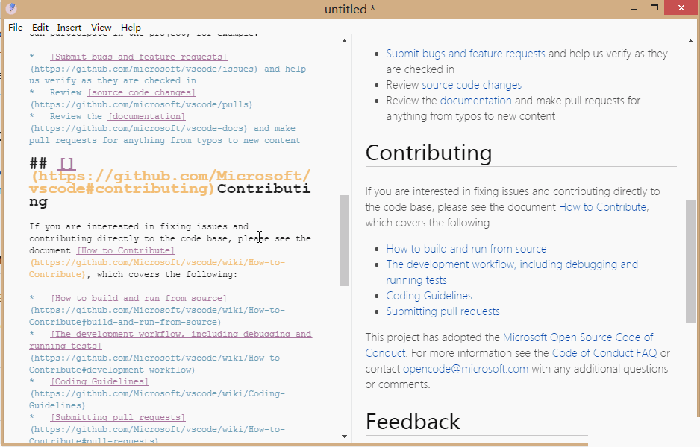Screen dimensions: 700x447
Task: Open 'Submitting pull requests' preview link
Action: 442,311
